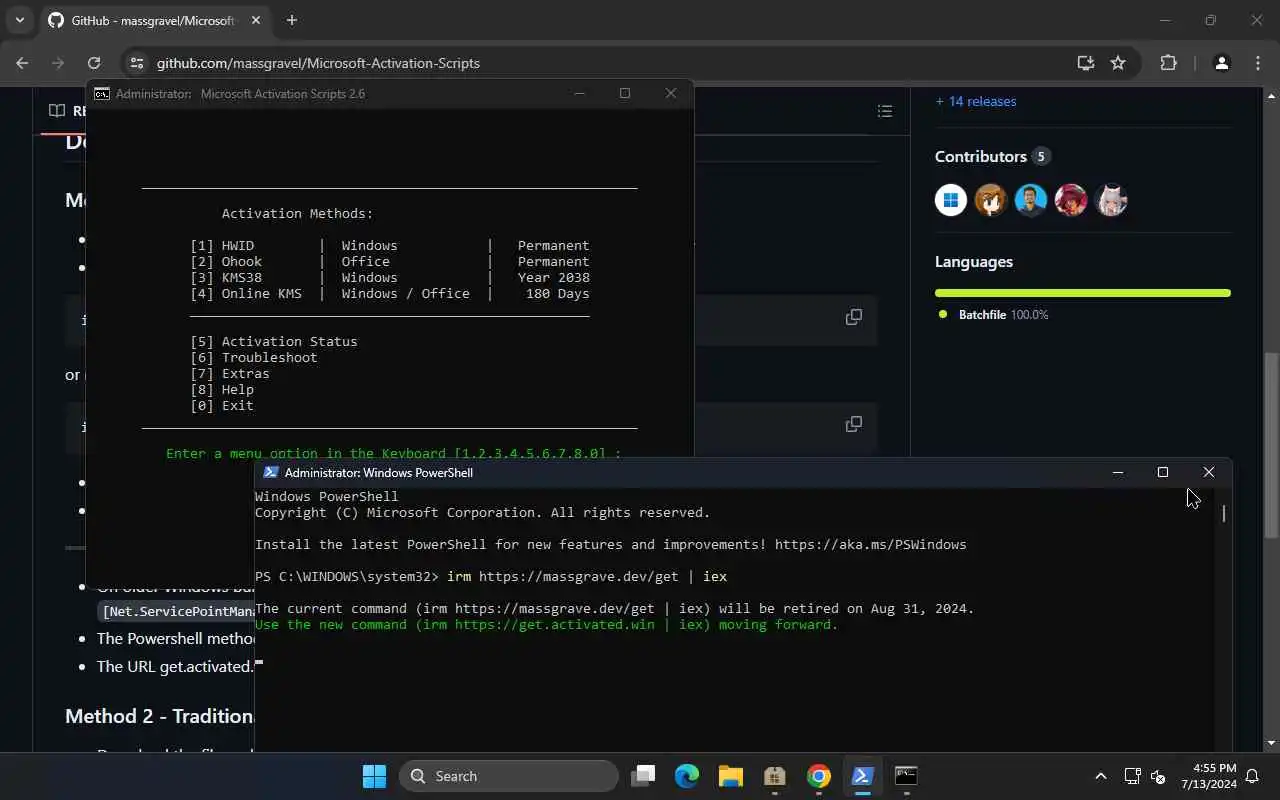Screen dimensions: 1280x800
Task: Minimize the Windows PowerShell window
Action: point(1118,472)
